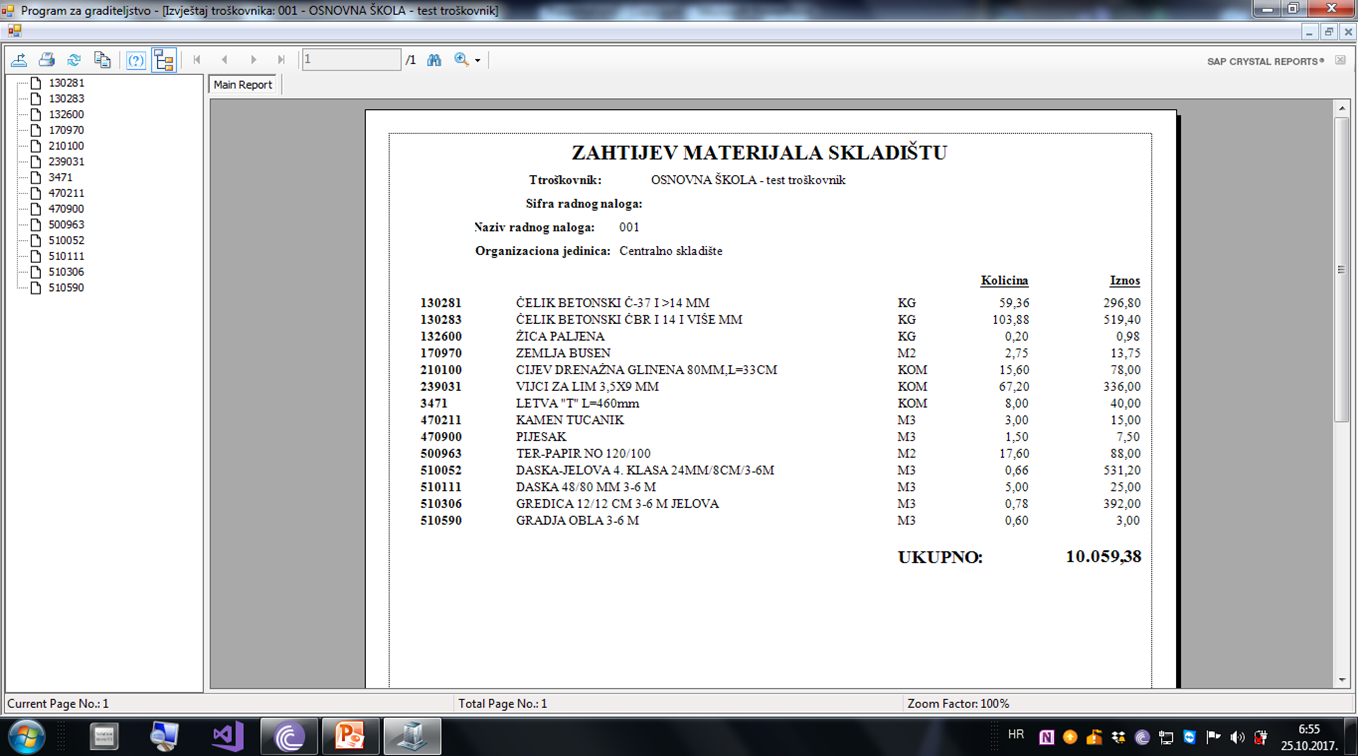Select tree item 470900

[x=66, y=209]
